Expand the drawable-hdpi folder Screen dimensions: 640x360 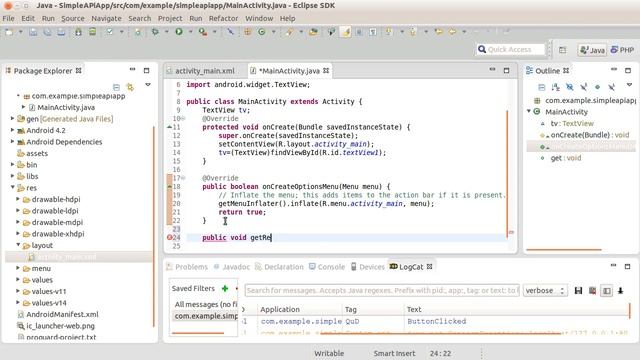[x=18, y=199]
